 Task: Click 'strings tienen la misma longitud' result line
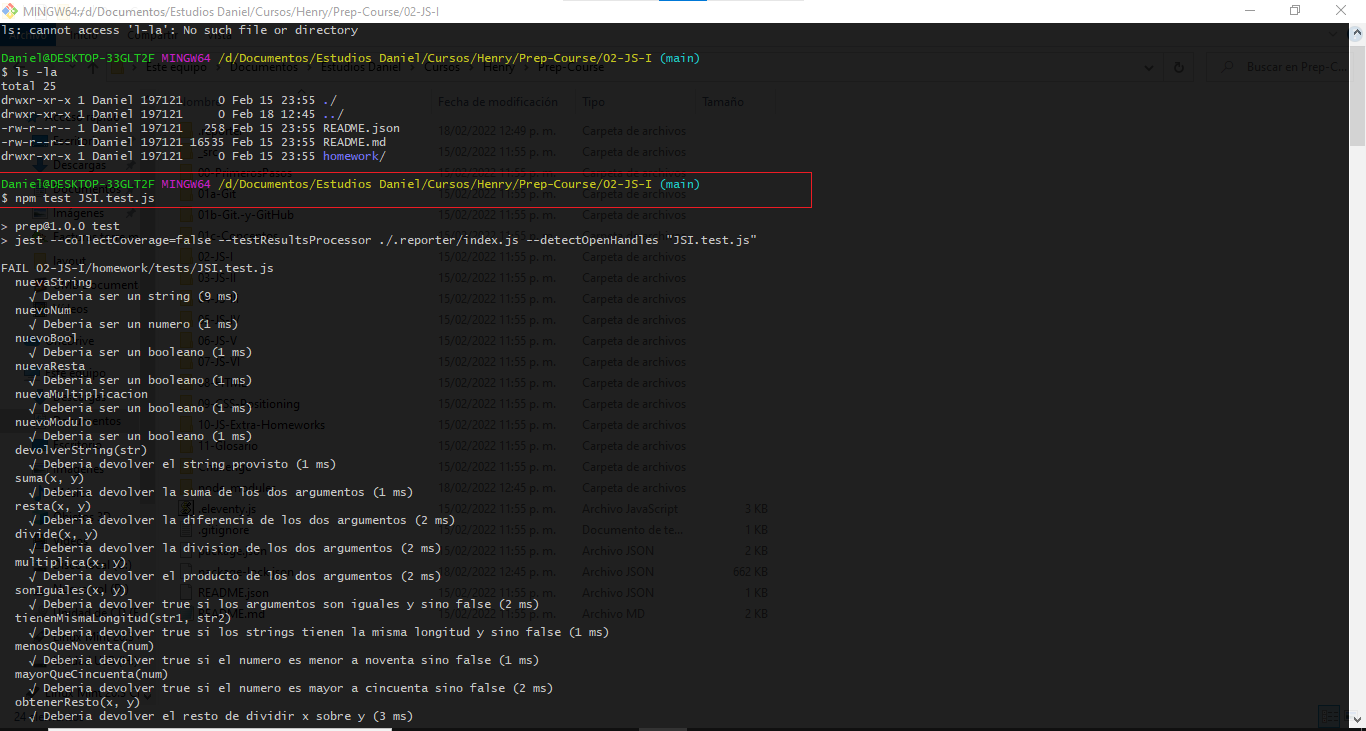pos(319,632)
